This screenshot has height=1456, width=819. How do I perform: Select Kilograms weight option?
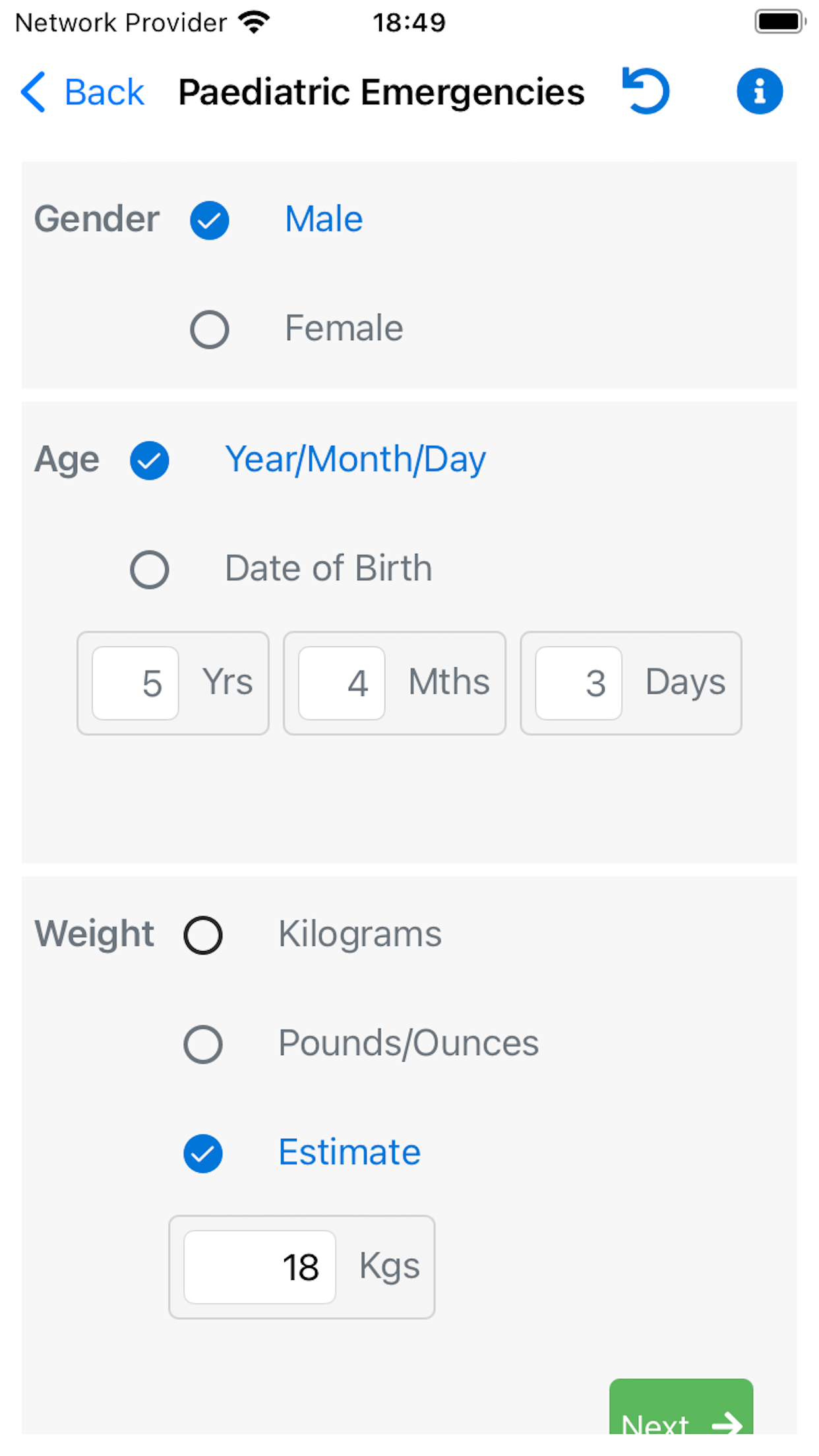tap(203, 935)
